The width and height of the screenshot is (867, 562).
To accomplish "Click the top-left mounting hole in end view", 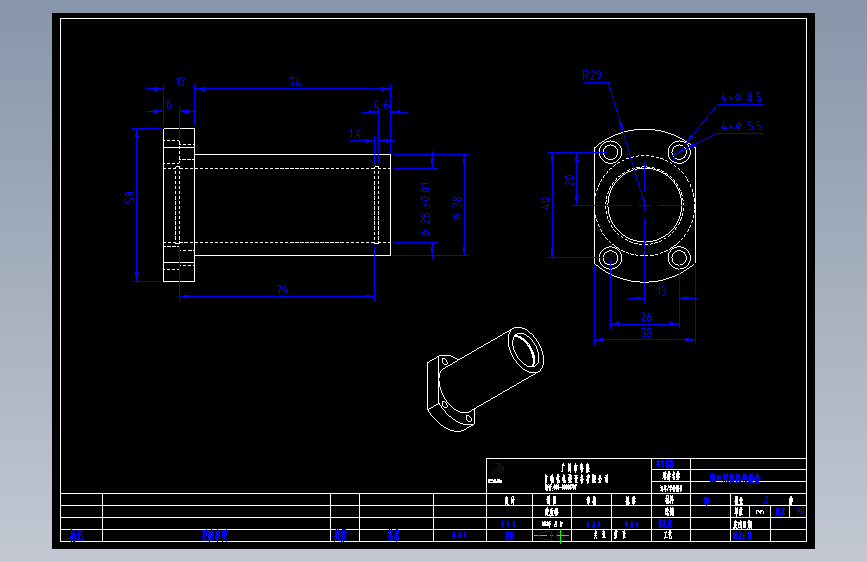I will 611,151.
